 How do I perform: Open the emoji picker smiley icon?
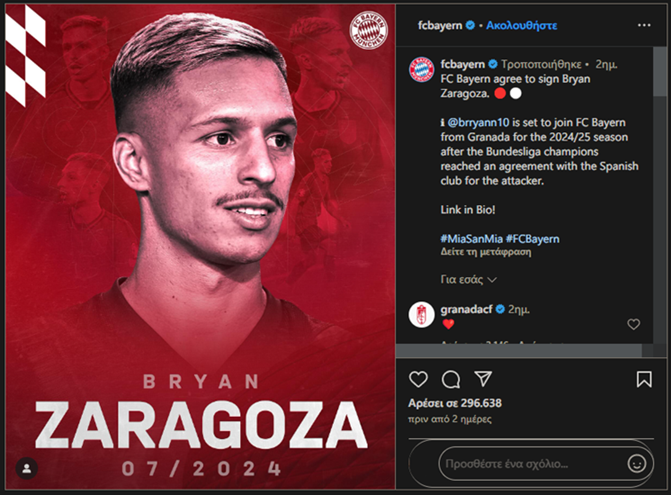click(x=636, y=463)
